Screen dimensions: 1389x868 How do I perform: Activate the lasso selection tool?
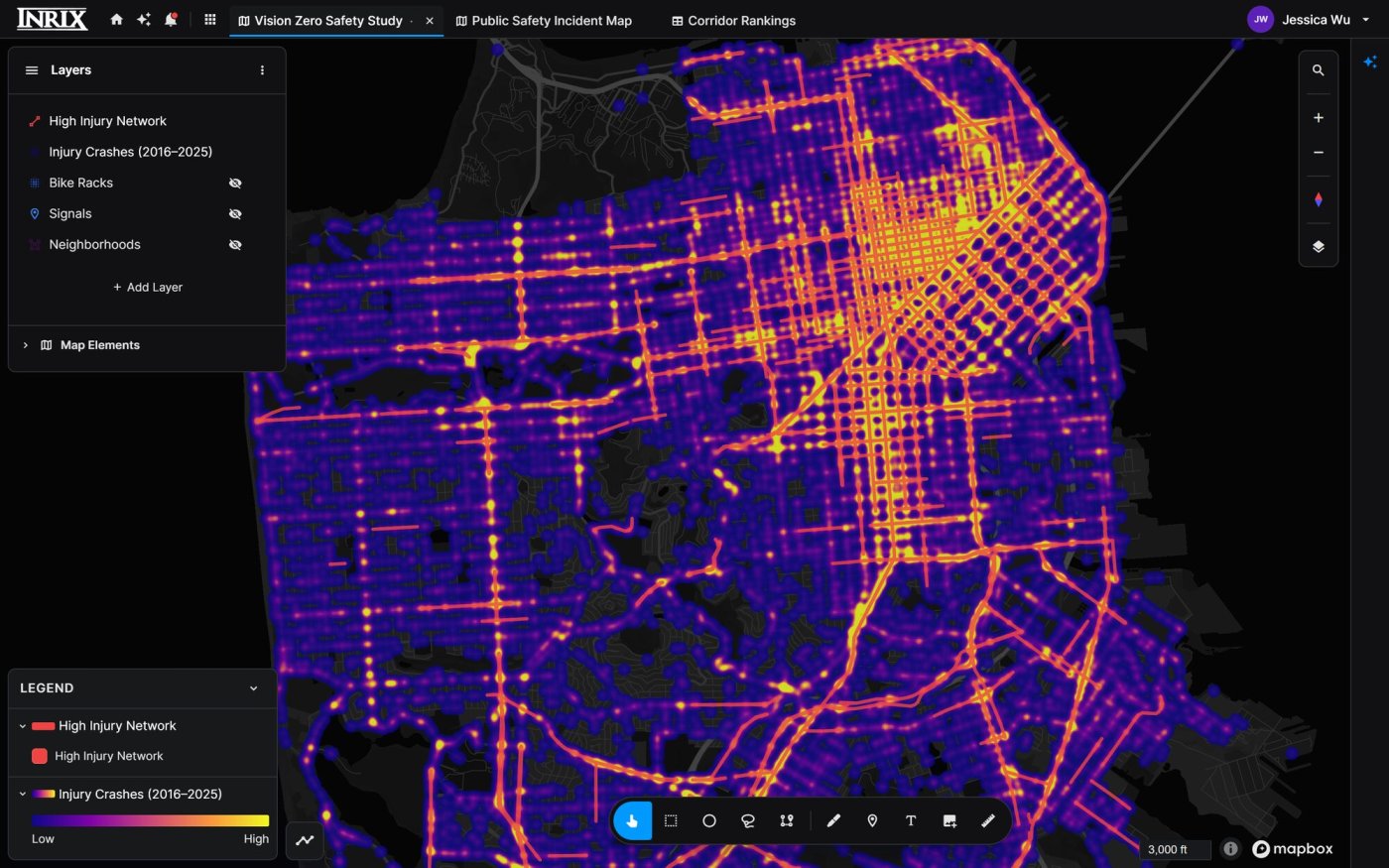748,821
